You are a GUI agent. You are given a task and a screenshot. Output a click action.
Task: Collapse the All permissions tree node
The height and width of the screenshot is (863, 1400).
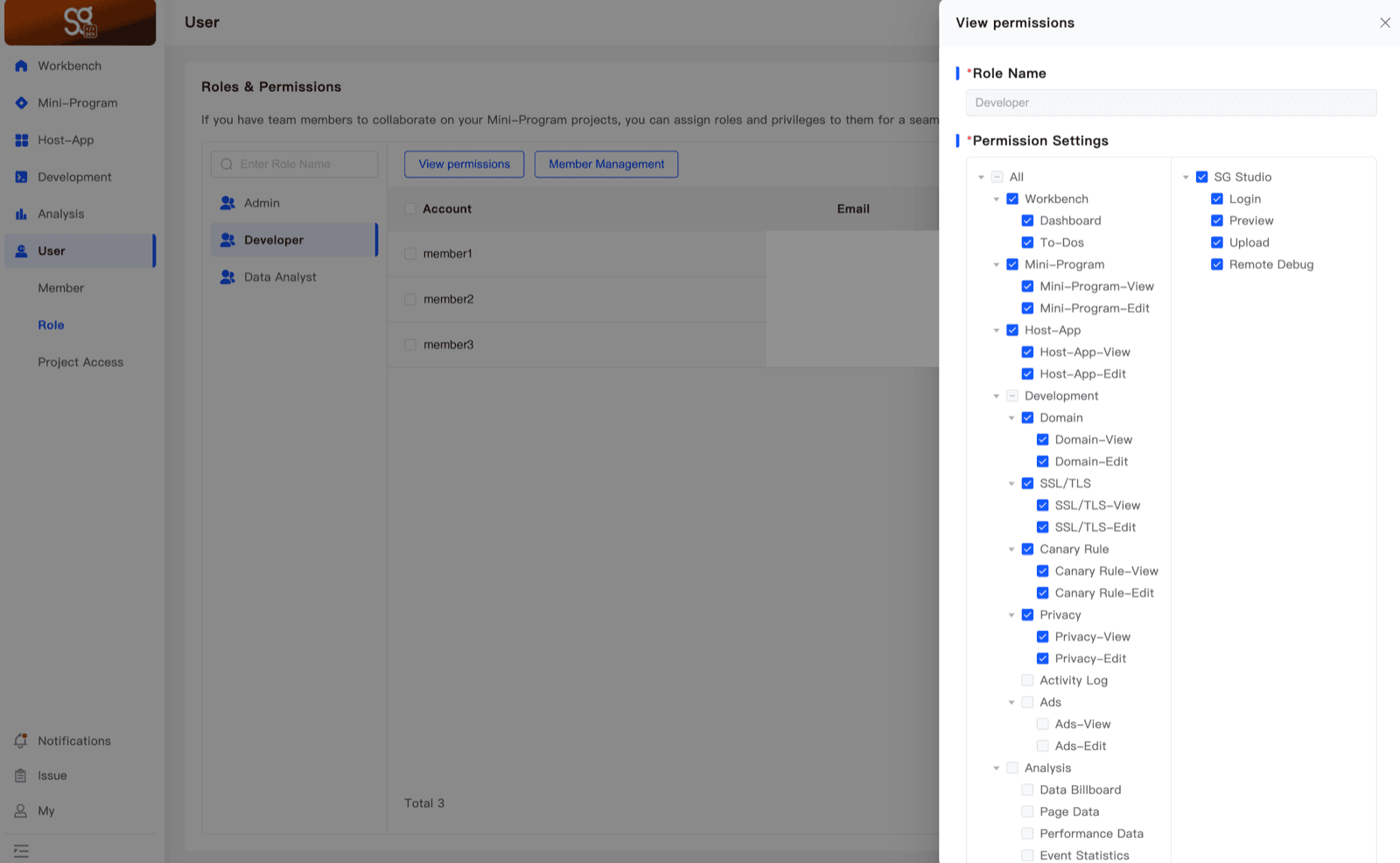pos(981,178)
